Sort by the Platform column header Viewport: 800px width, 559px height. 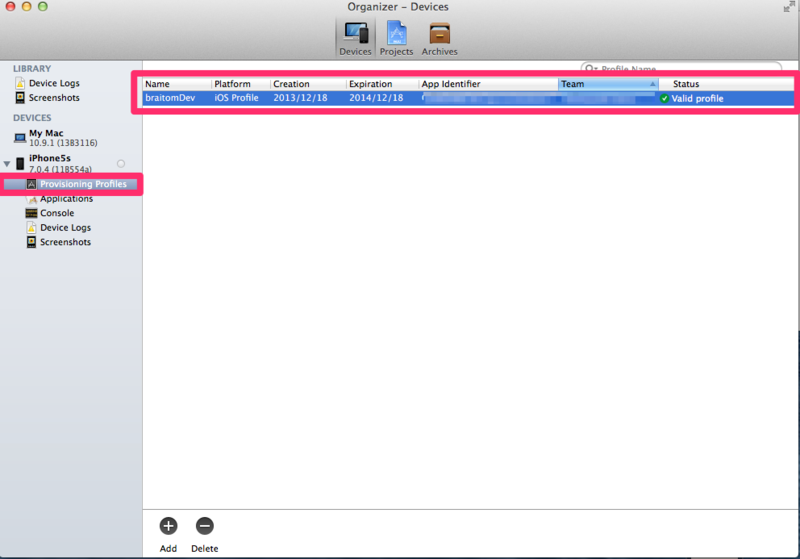[241, 84]
